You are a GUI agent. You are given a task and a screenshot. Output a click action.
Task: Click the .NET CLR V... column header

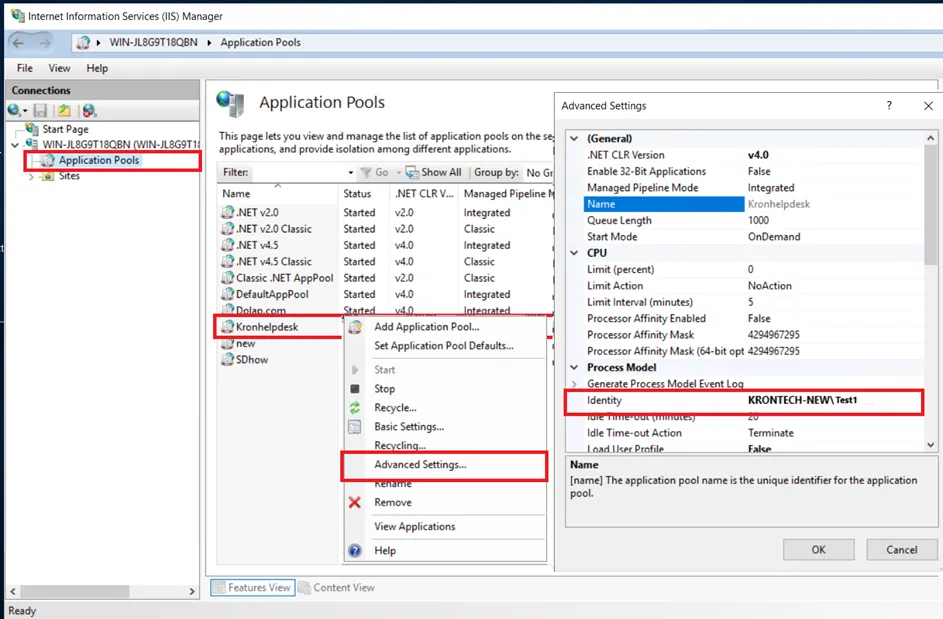(x=425, y=194)
